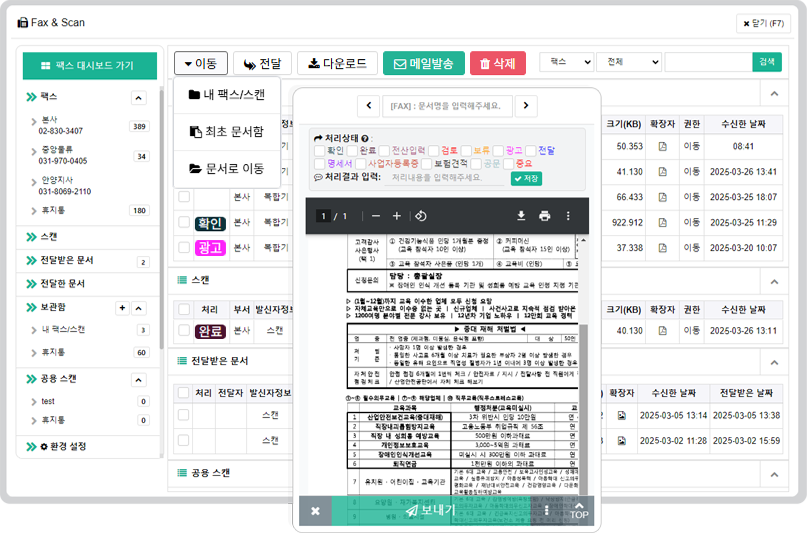Open the PDF viewer more options menu
The width and height of the screenshot is (807, 533).
tap(568, 216)
